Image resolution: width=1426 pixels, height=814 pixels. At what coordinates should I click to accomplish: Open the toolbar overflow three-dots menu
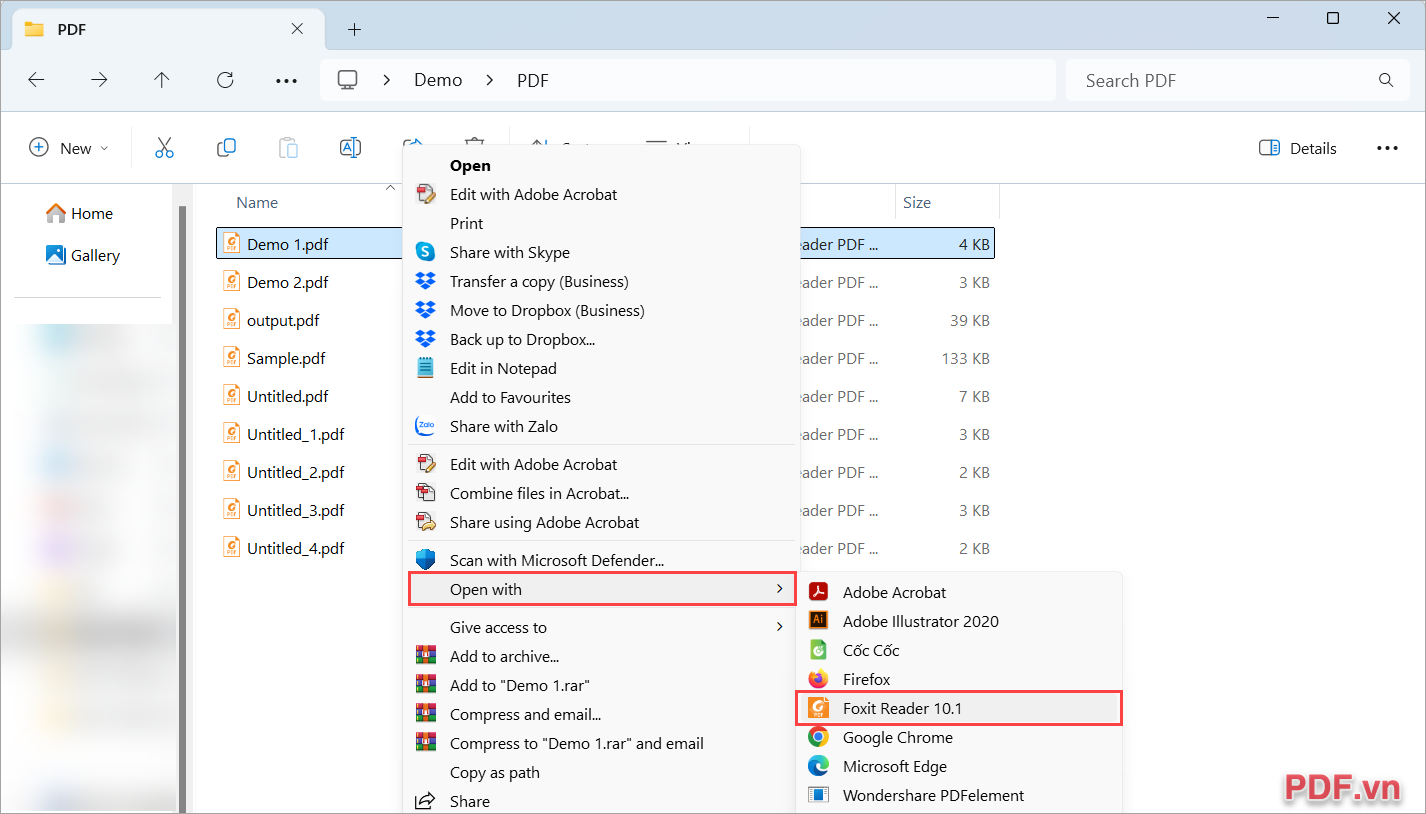1387,148
